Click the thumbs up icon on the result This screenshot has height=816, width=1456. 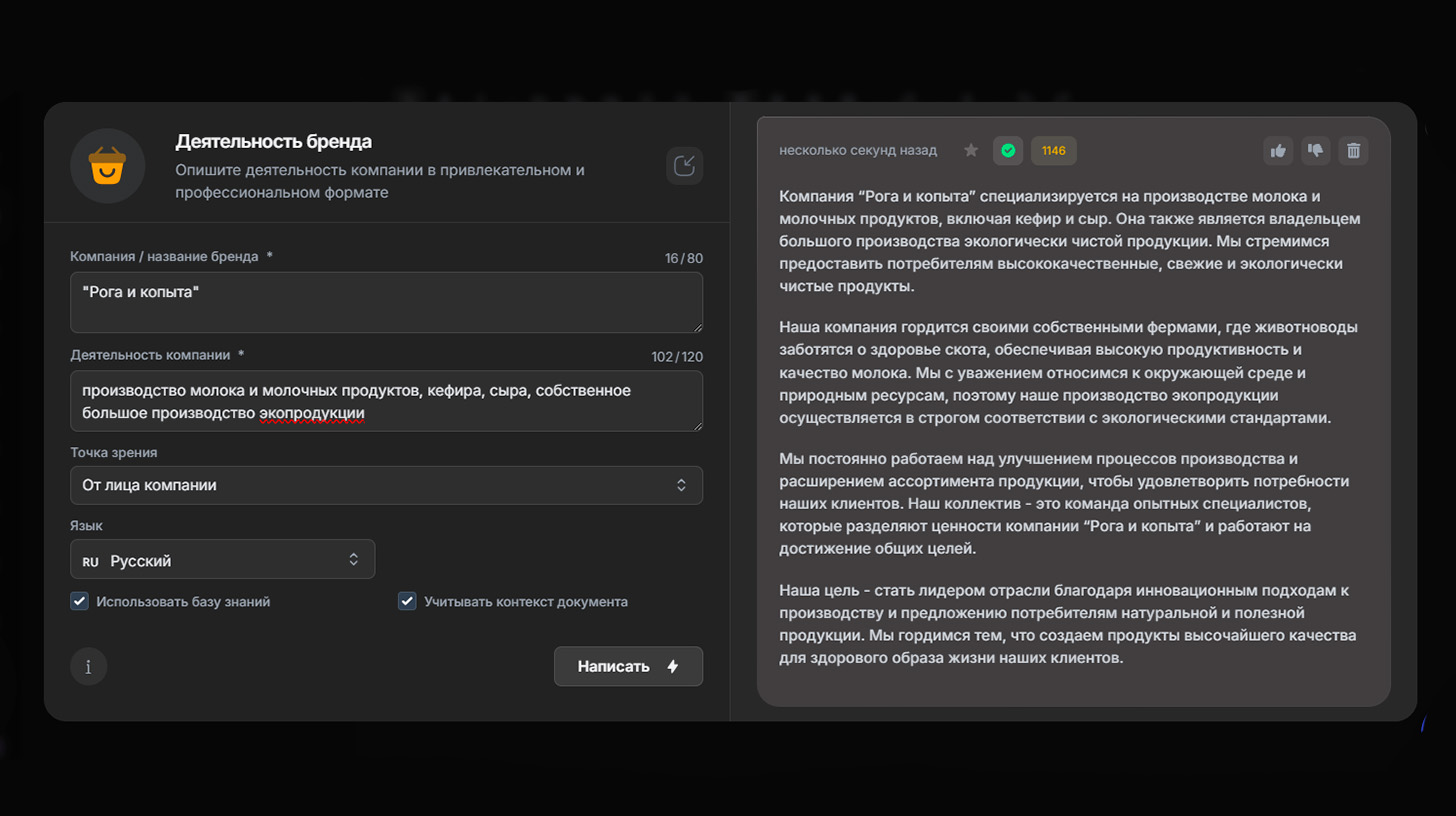pos(1277,151)
